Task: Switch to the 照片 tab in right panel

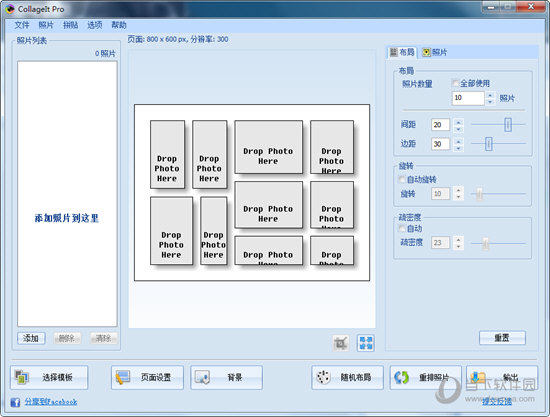Action: pos(435,52)
